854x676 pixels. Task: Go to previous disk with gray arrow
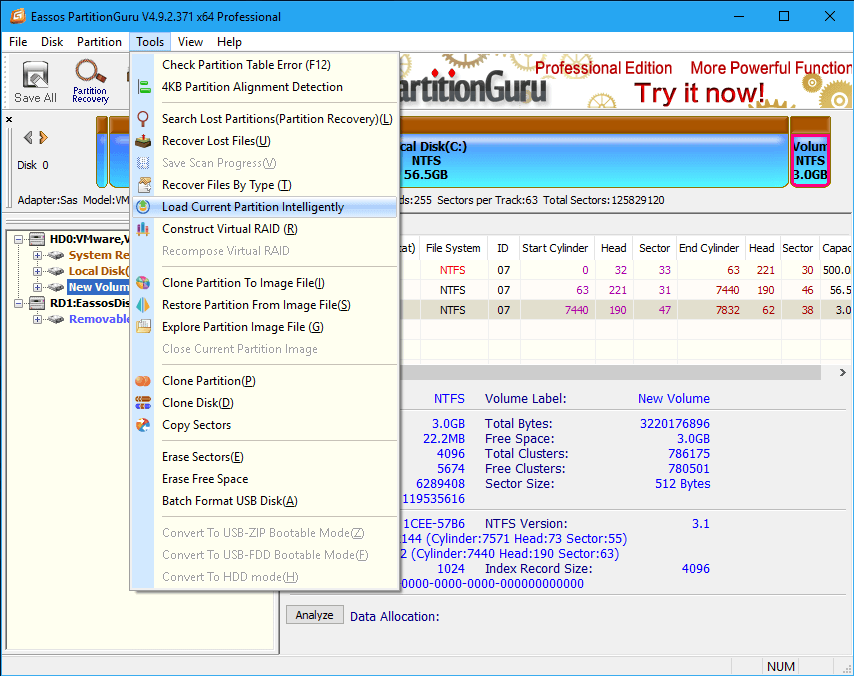click(27, 138)
